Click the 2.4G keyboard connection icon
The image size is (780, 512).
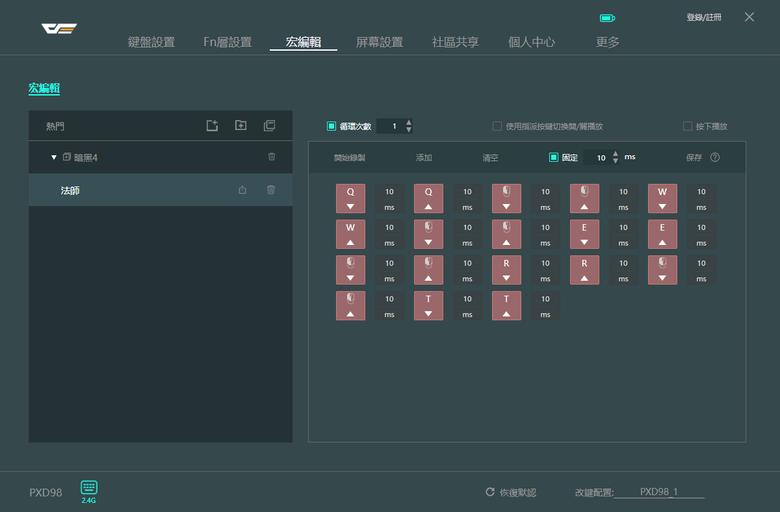[89, 491]
